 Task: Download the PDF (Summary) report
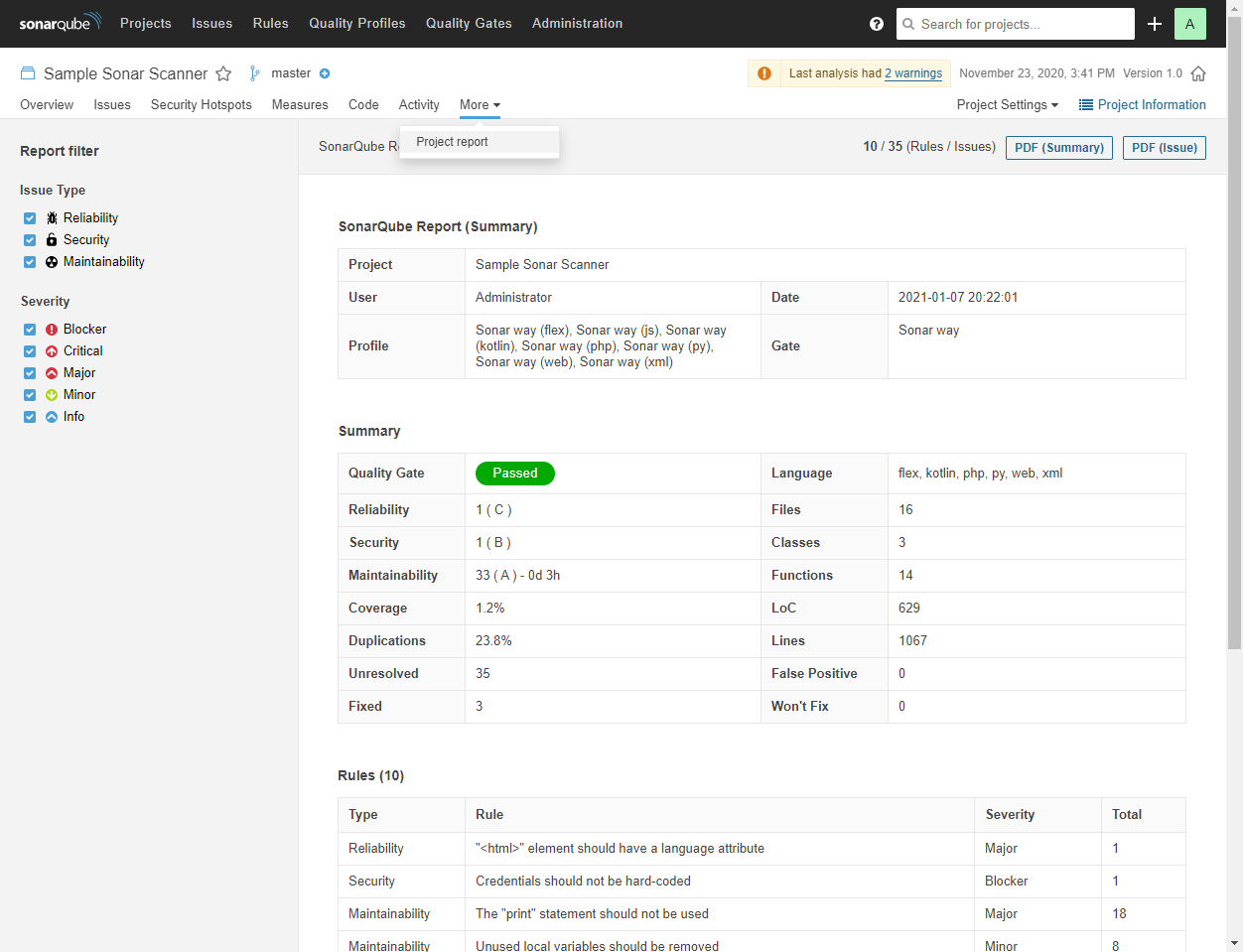(x=1059, y=148)
